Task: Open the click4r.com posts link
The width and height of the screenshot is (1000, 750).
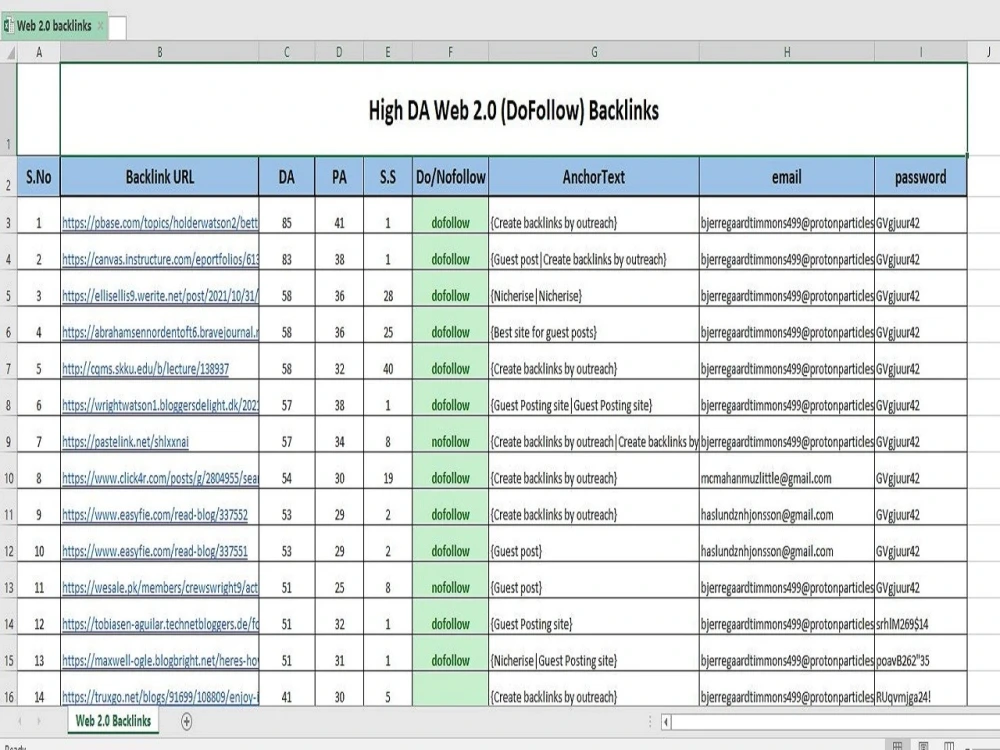Action: (x=160, y=478)
